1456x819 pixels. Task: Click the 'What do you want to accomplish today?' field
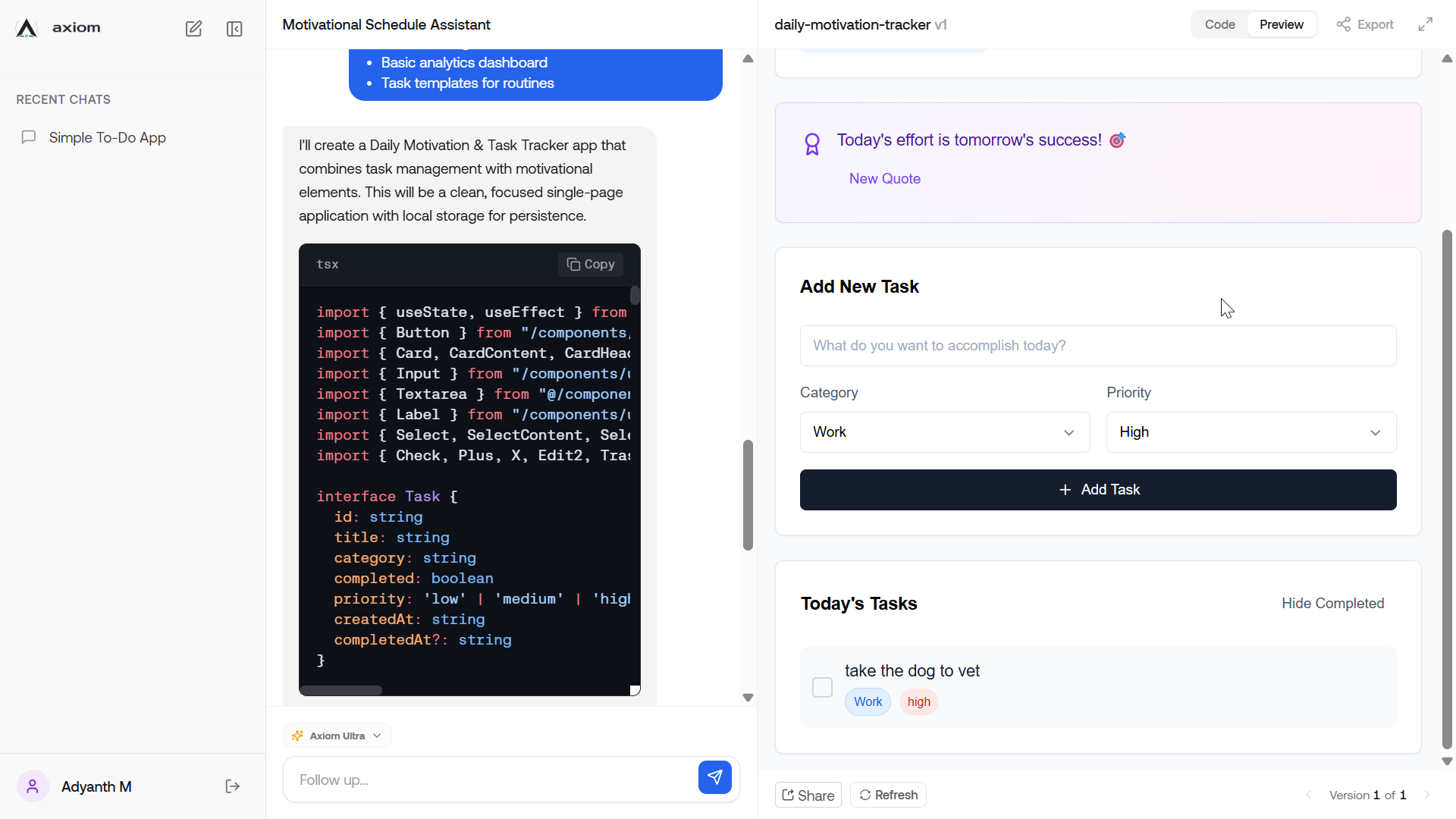pos(1097,346)
